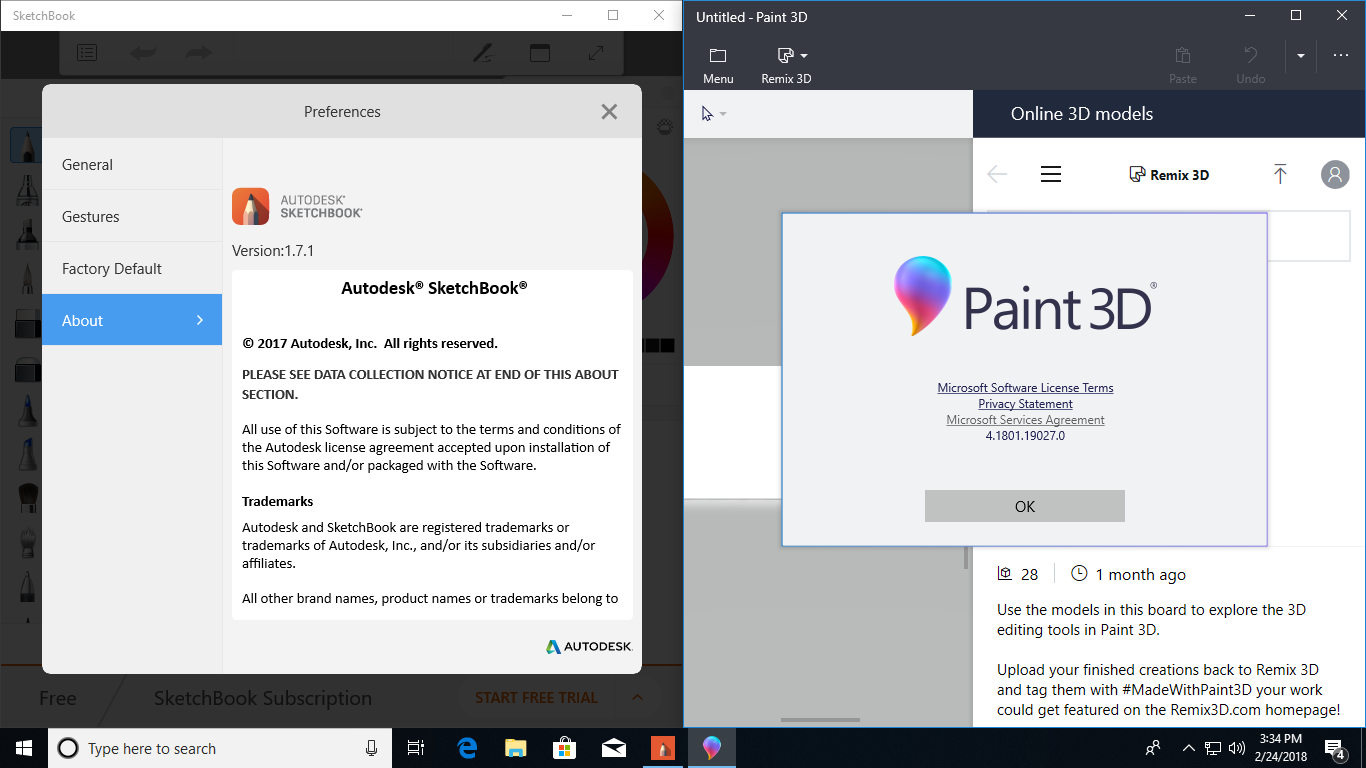Open the Windows Start menu
The height and width of the screenshot is (768, 1366).
(24, 748)
